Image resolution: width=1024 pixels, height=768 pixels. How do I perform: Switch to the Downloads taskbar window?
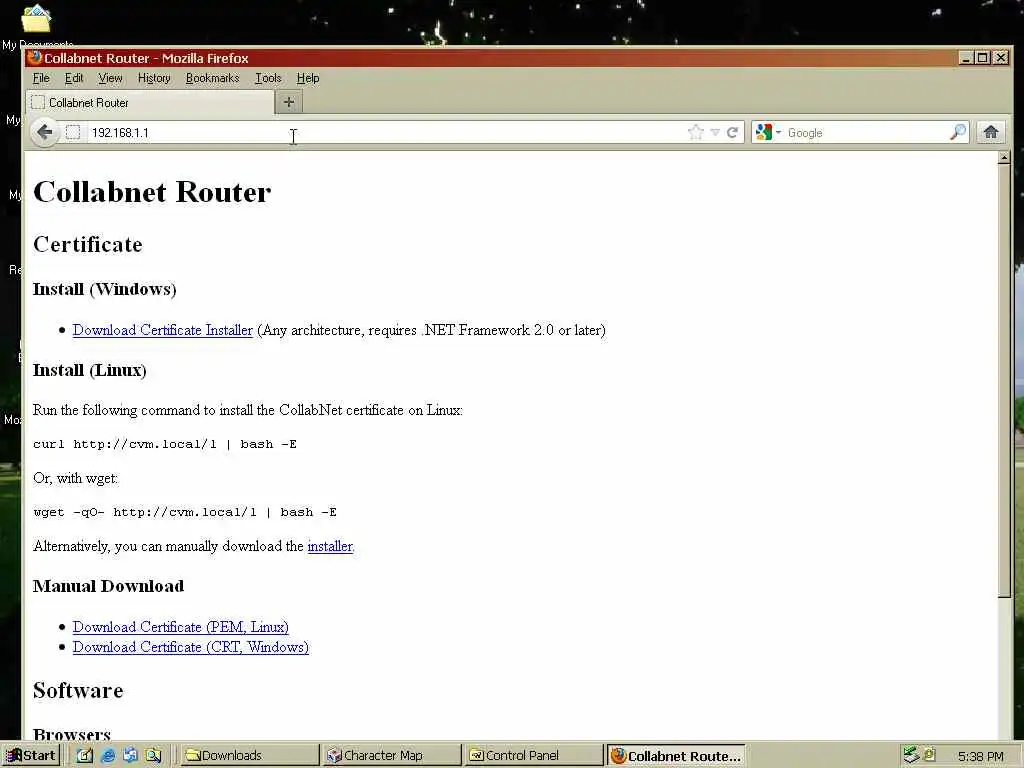[248, 756]
